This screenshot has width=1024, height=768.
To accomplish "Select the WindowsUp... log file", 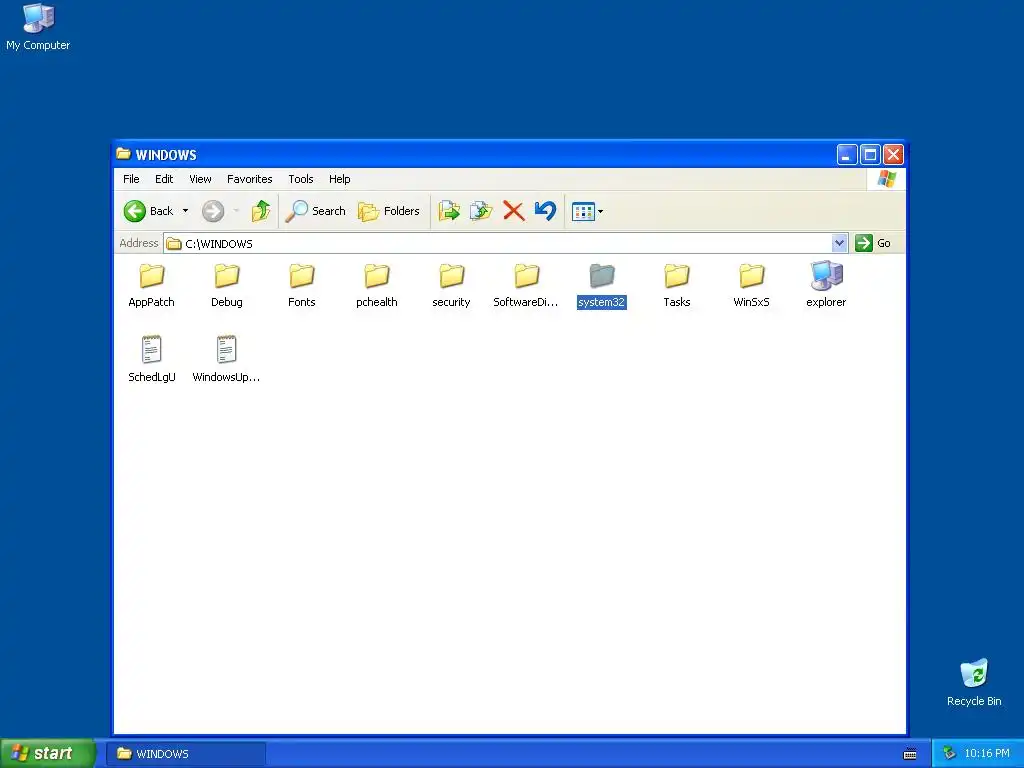I will point(227,359).
